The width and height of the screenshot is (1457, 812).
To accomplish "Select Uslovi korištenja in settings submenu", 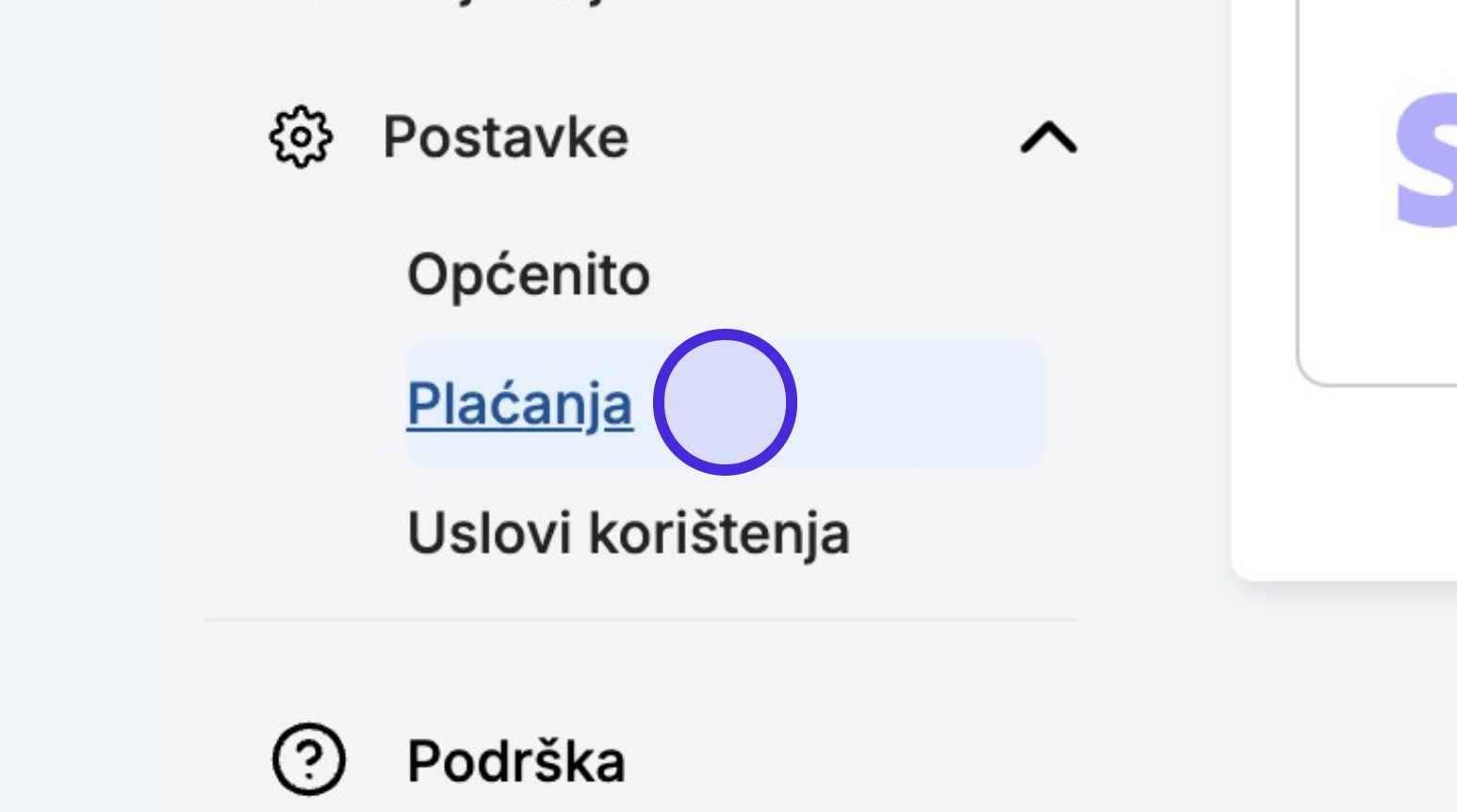I will pos(629,533).
